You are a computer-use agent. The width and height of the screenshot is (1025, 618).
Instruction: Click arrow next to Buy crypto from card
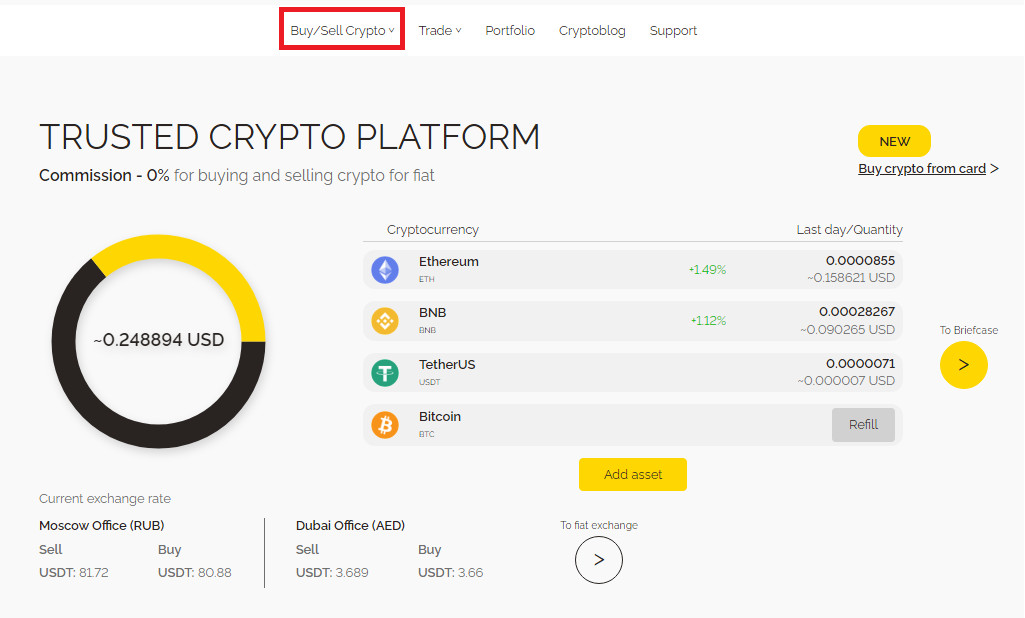[994, 169]
